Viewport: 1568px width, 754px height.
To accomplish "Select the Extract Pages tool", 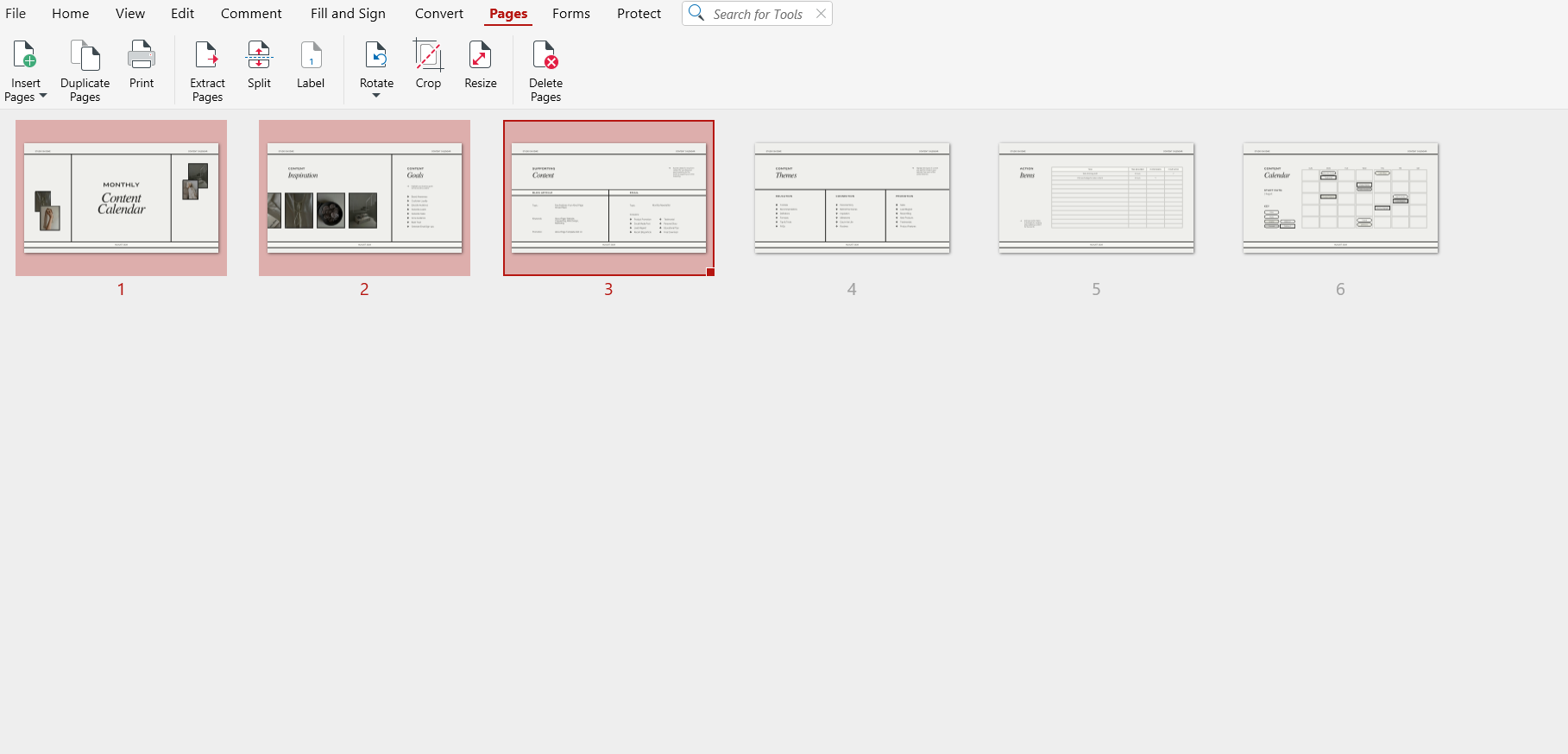I will (207, 55).
